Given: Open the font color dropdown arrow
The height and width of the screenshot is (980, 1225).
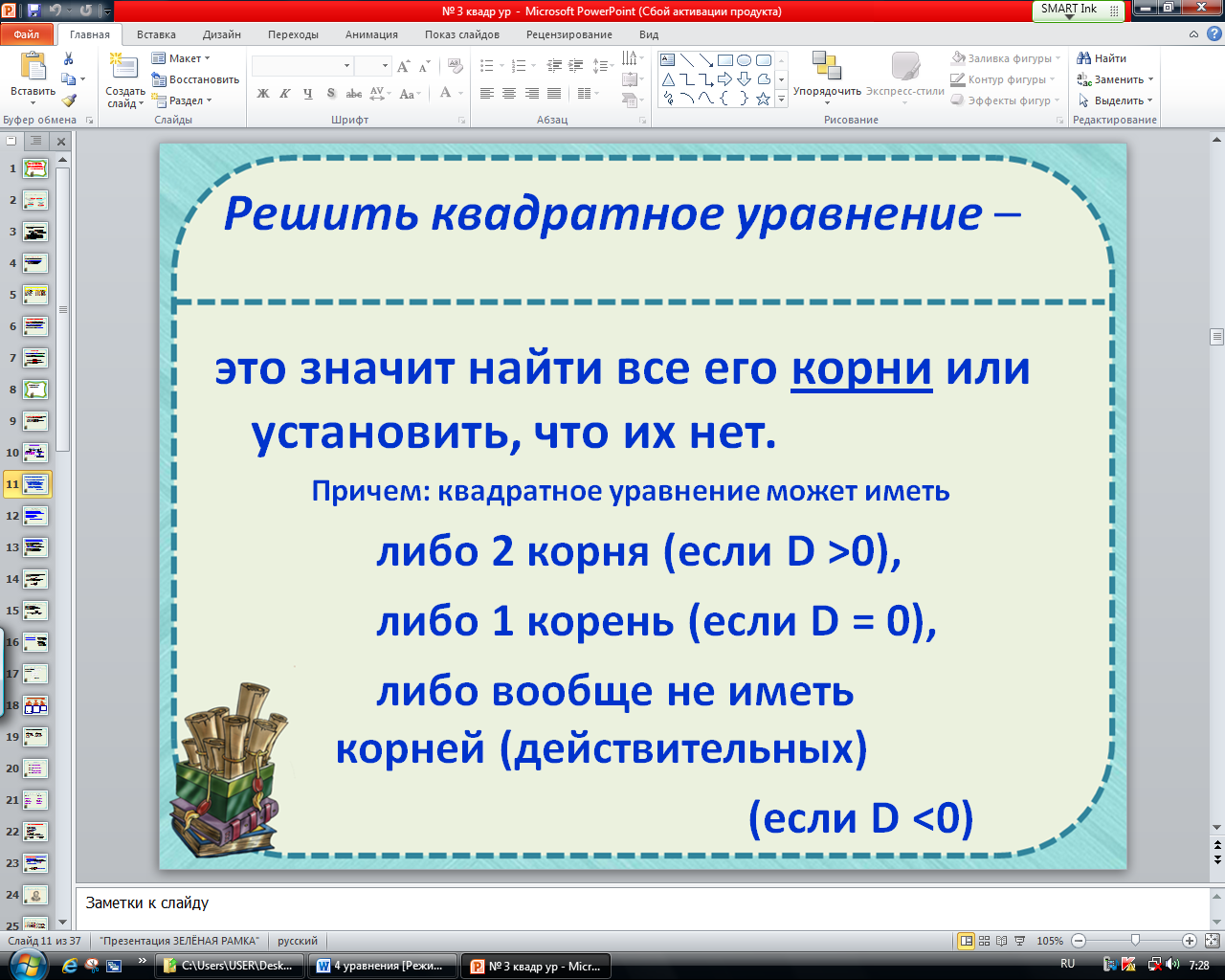Looking at the screenshot, I should click(460, 94).
